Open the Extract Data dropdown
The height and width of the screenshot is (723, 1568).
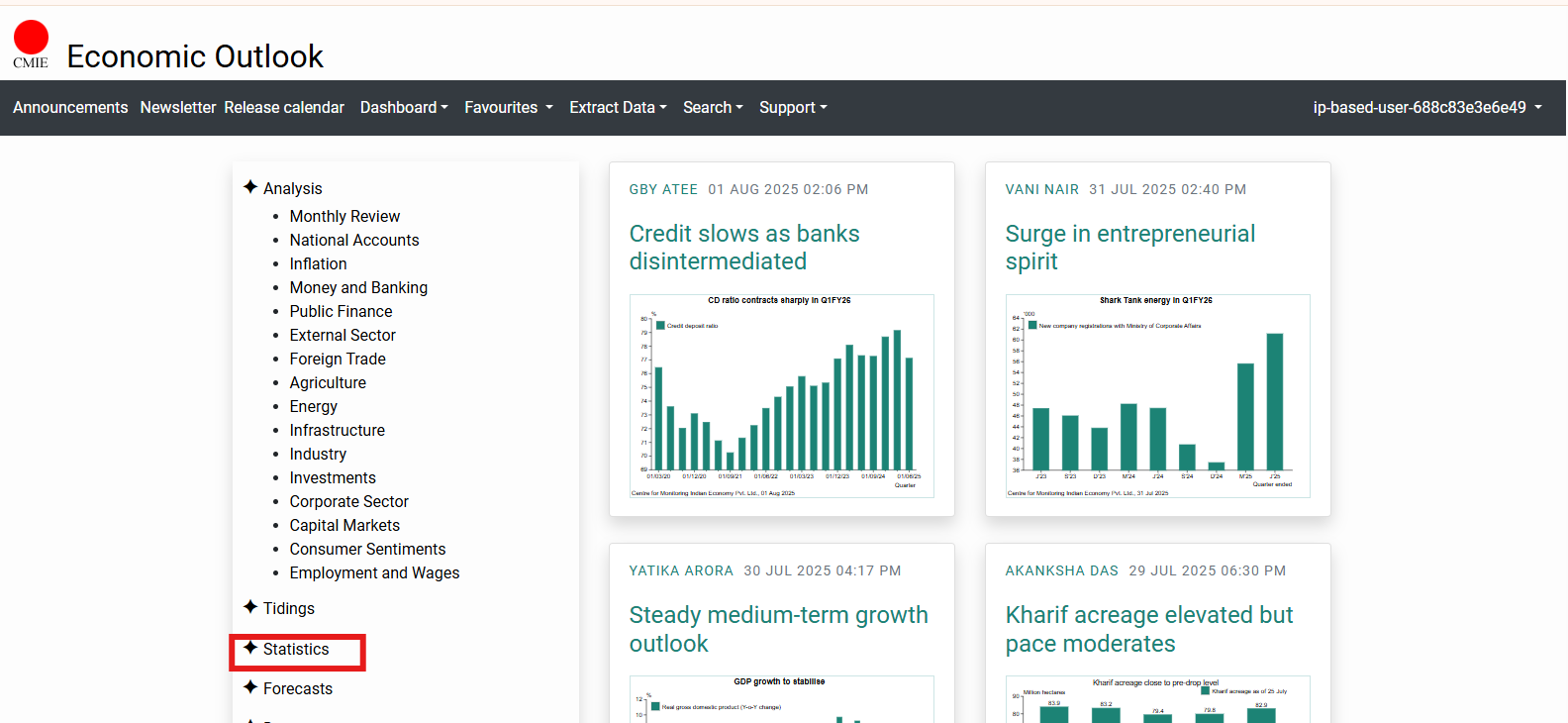[618, 107]
